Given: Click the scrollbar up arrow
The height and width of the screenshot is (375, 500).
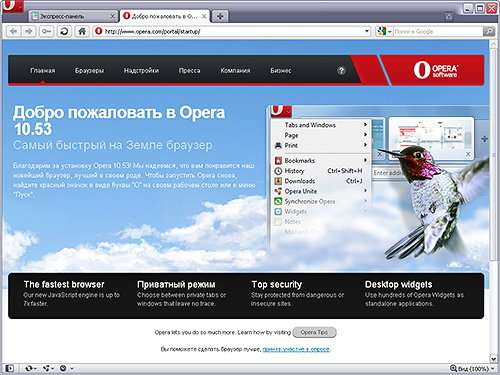Looking at the screenshot, I should [x=493, y=44].
